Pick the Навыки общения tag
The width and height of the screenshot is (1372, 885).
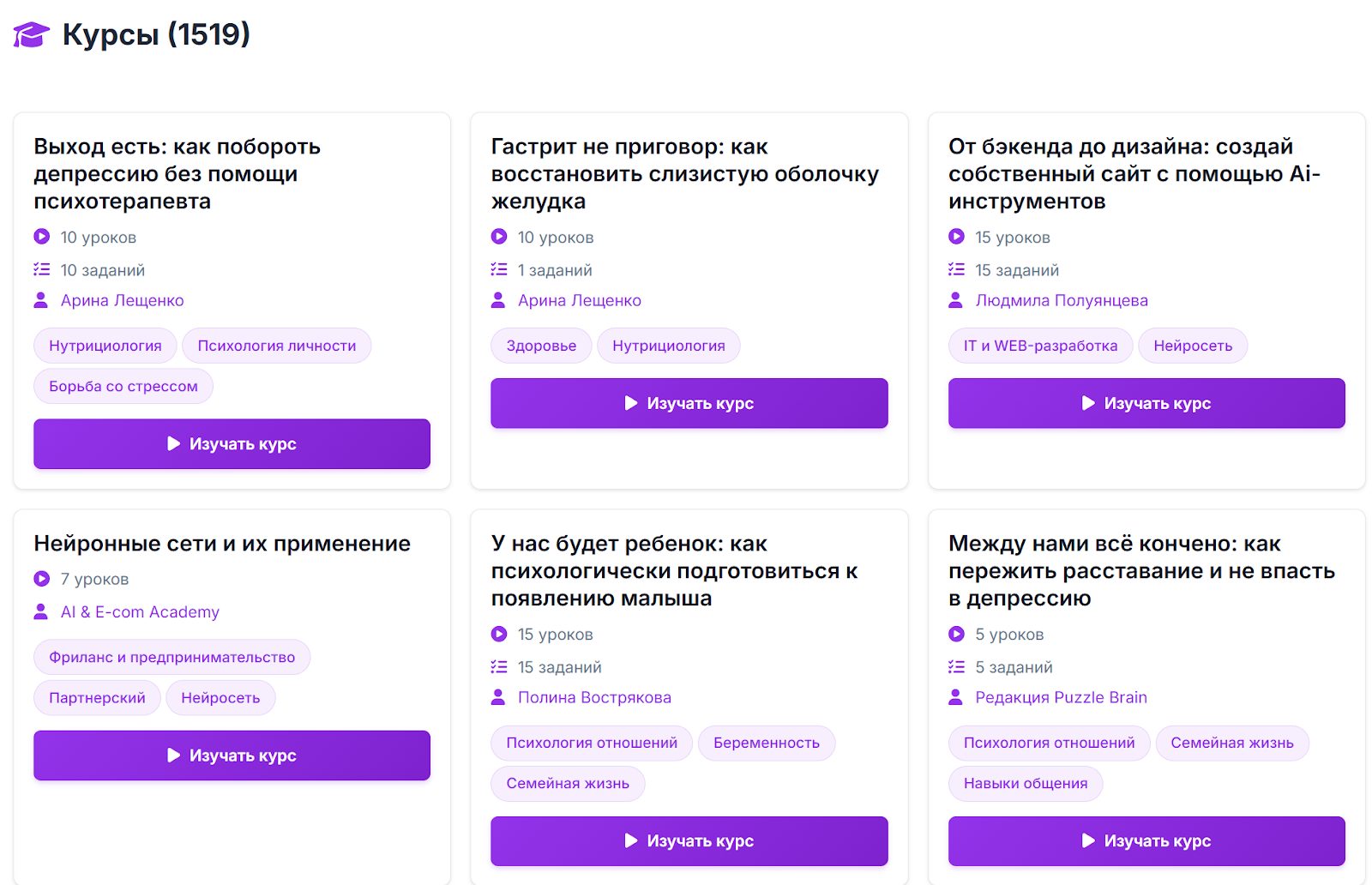pyautogui.click(x=1025, y=783)
